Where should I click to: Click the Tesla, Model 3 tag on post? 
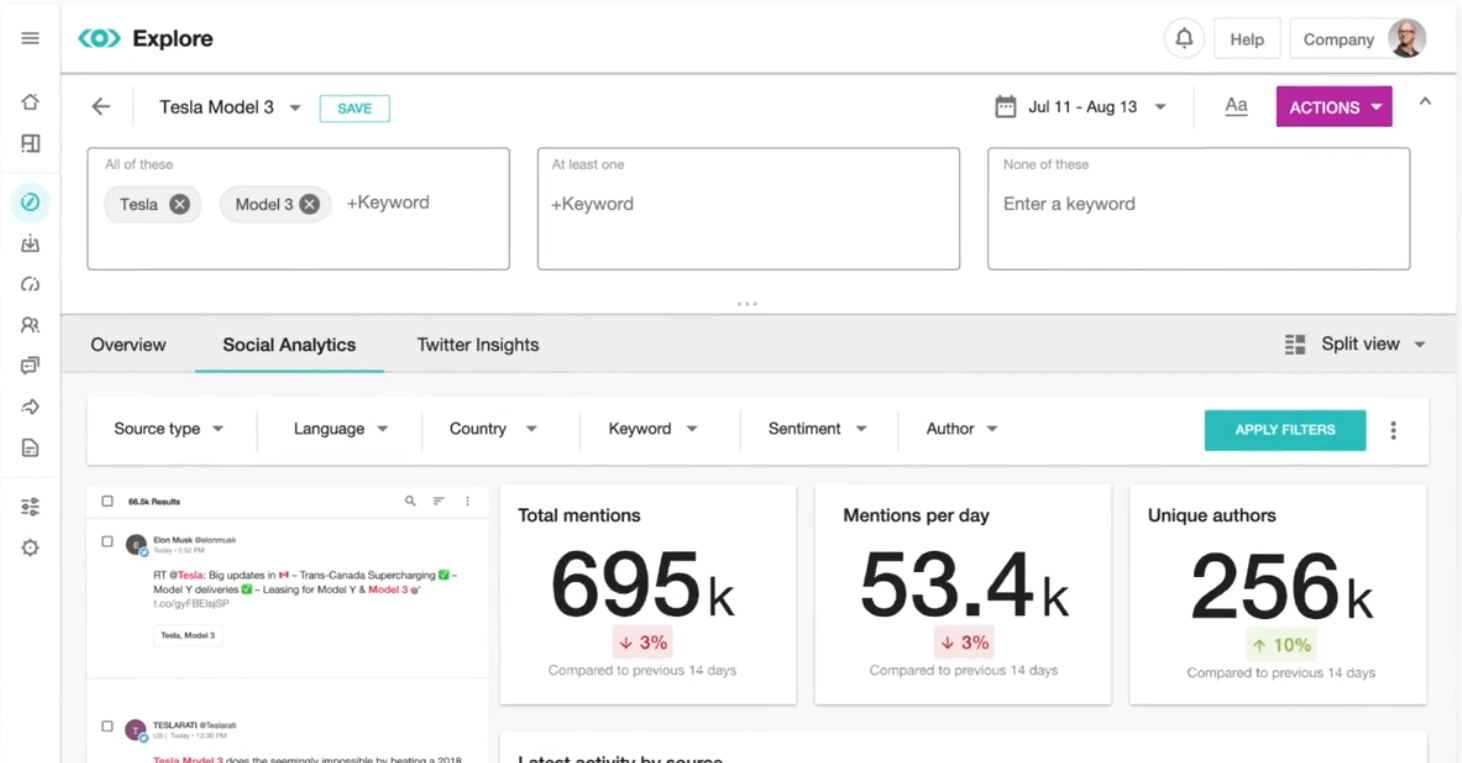pyautogui.click(x=188, y=635)
